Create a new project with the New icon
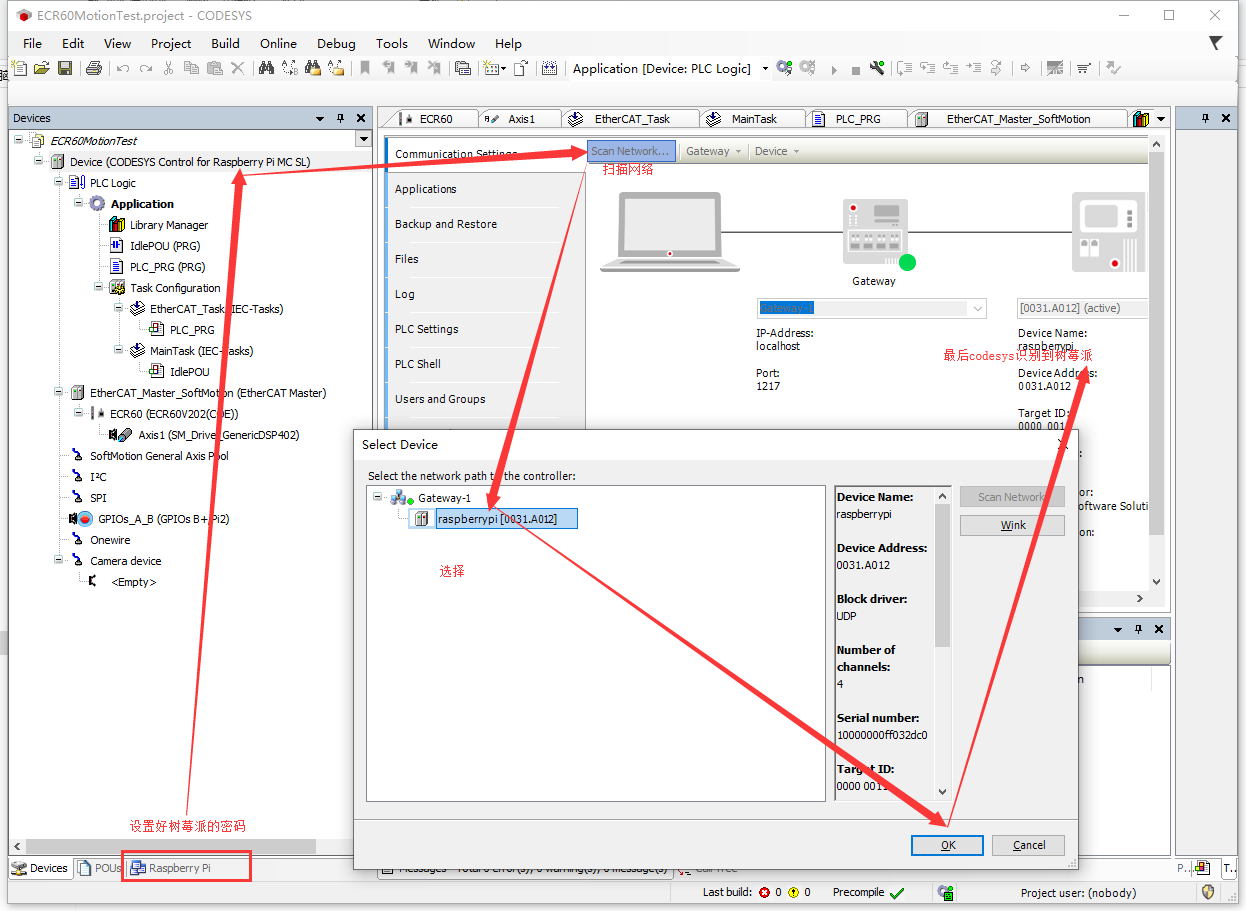Screen dimensions: 1246x911 pos(19,68)
